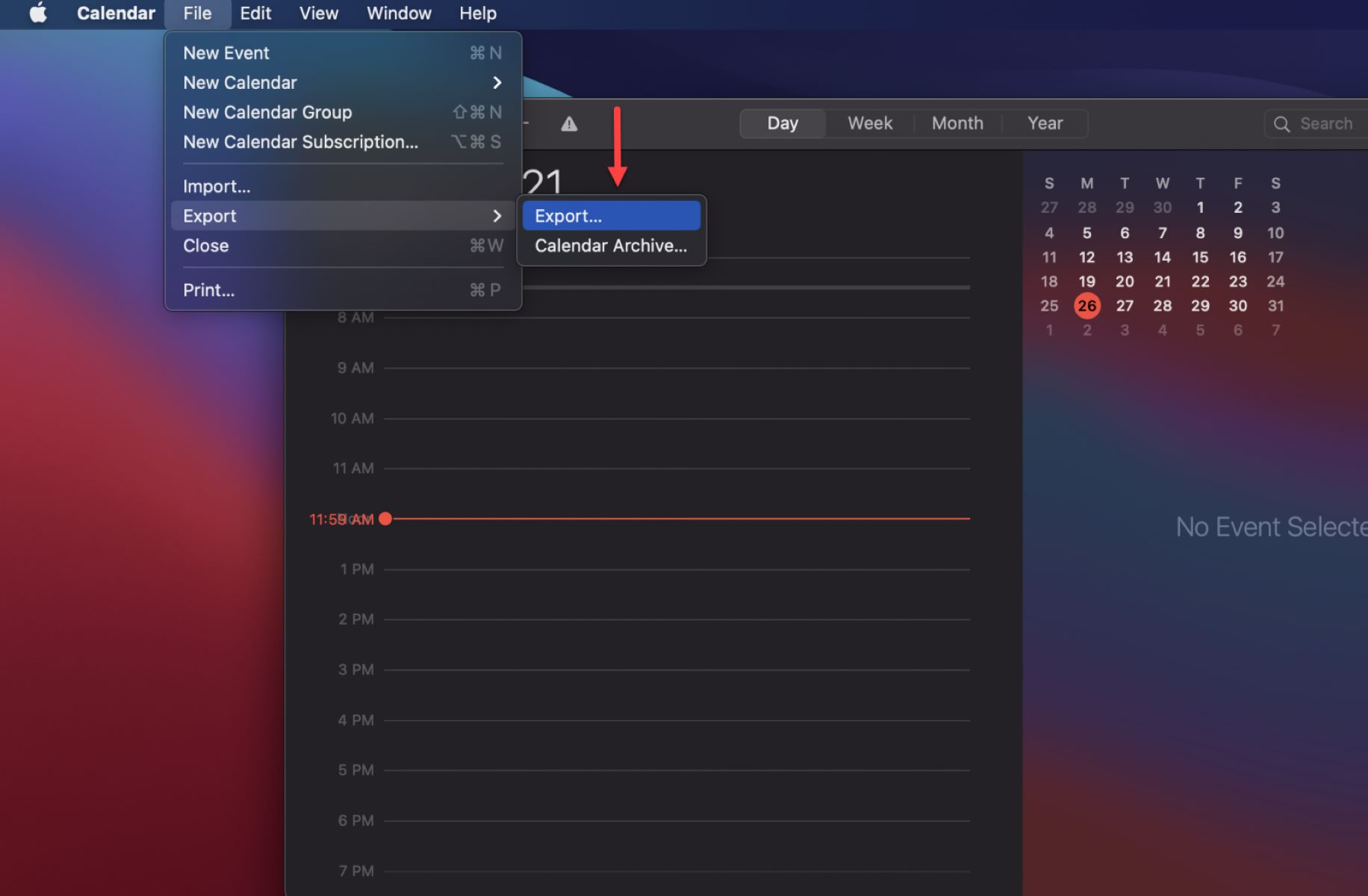The width and height of the screenshot is (1368, 896).
Task: Select date 31 in mini calendar
Action: (x=1275, y=305)
